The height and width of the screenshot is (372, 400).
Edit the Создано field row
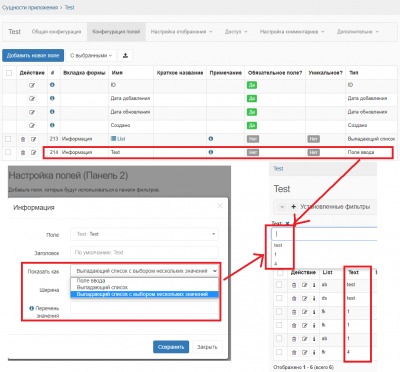point(32,126)
